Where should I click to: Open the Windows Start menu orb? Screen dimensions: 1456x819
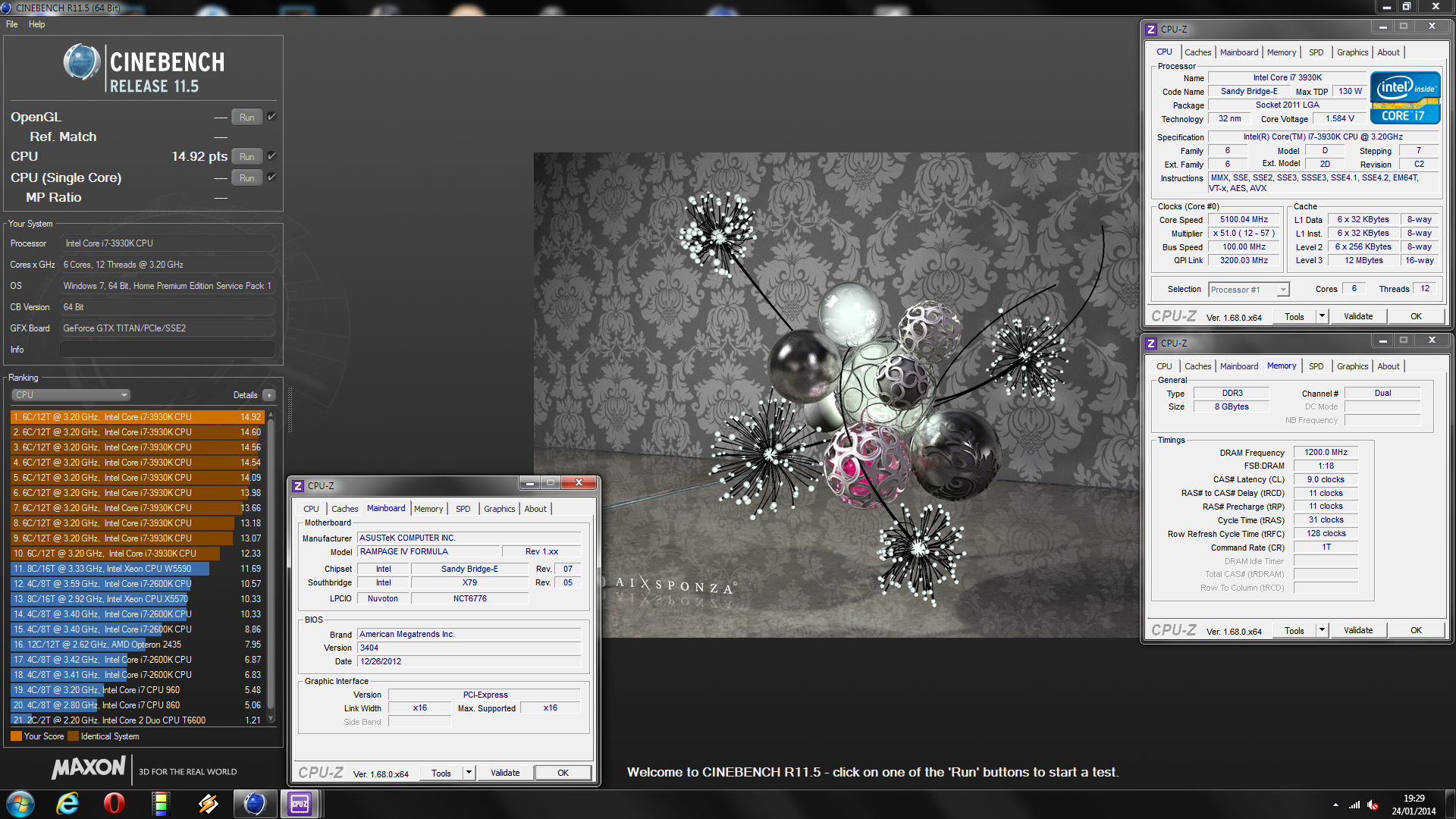click(20, 804)
